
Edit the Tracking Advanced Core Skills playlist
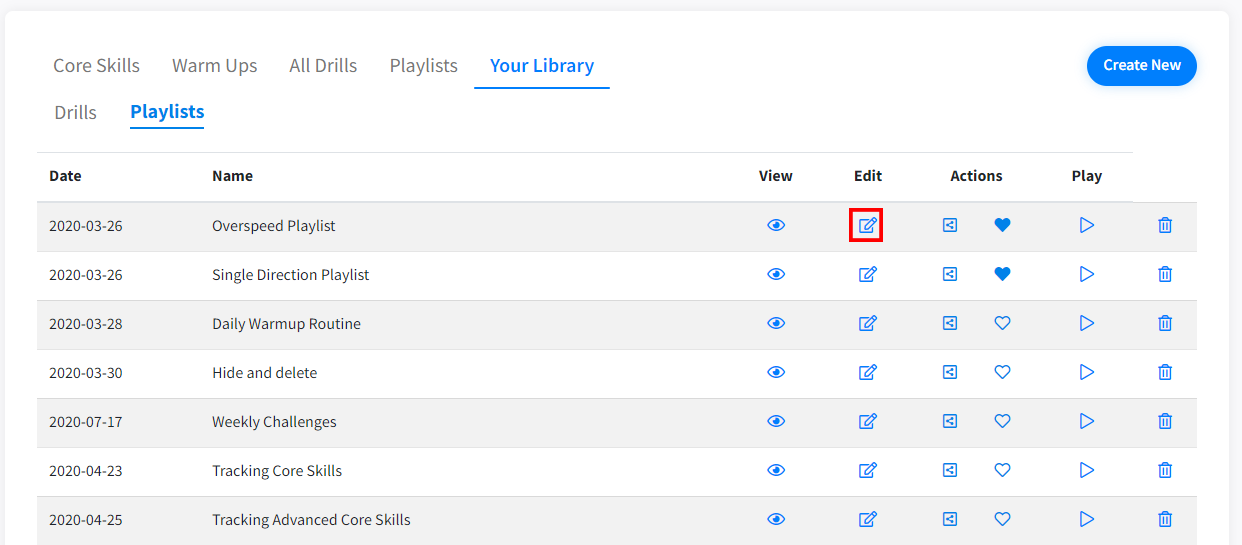point(867,519)
